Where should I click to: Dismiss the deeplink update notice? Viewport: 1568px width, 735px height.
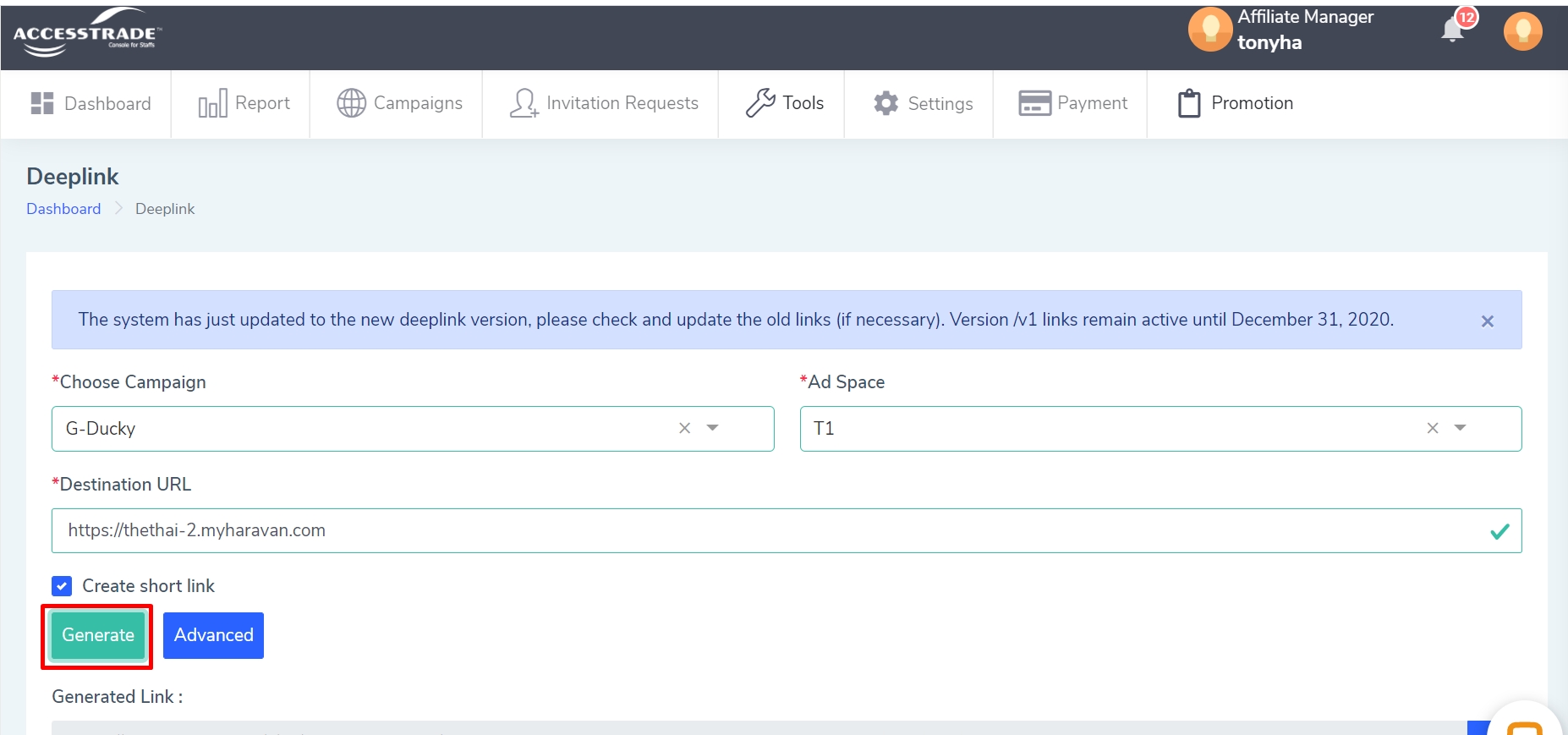pyautogui.click(x=1487, y=321)
